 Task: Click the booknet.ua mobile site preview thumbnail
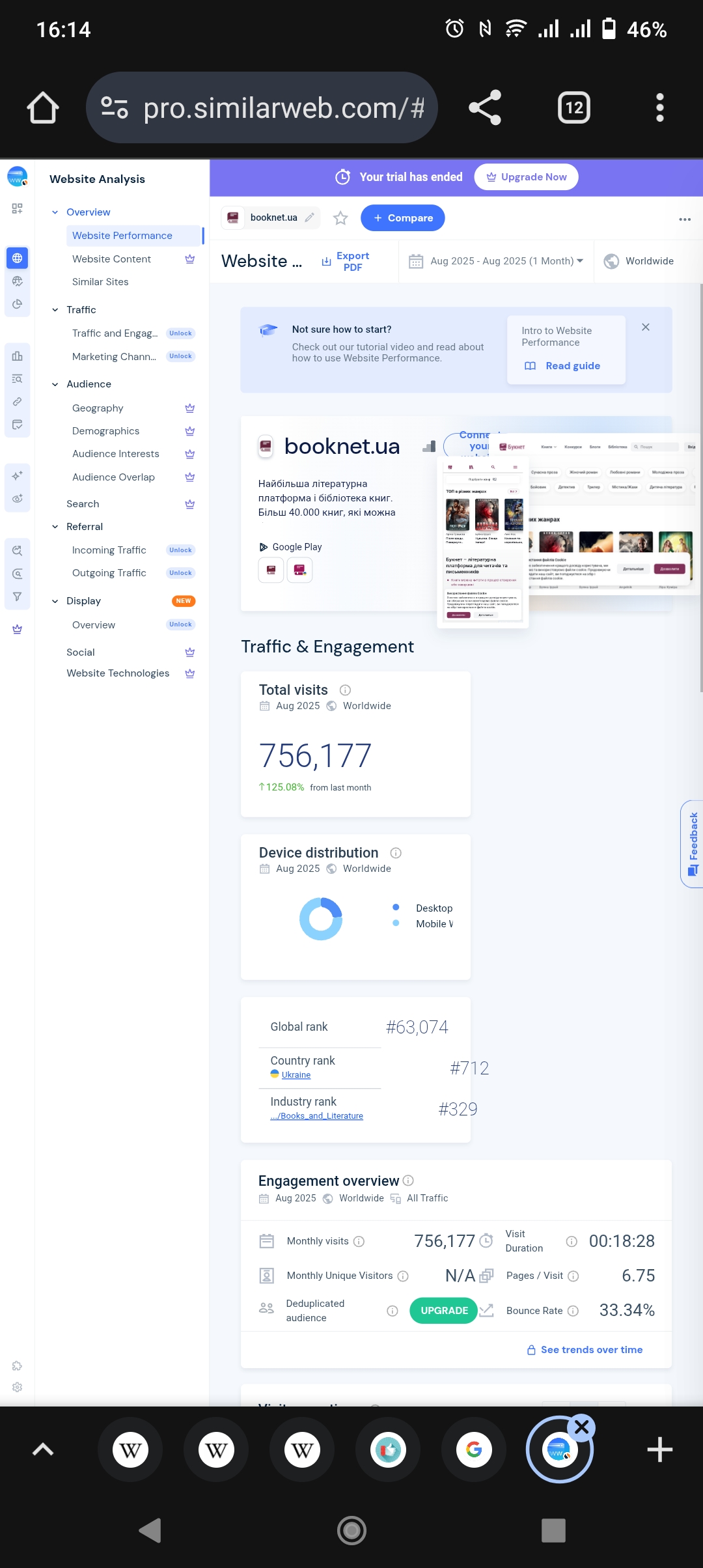click(483, 542)
